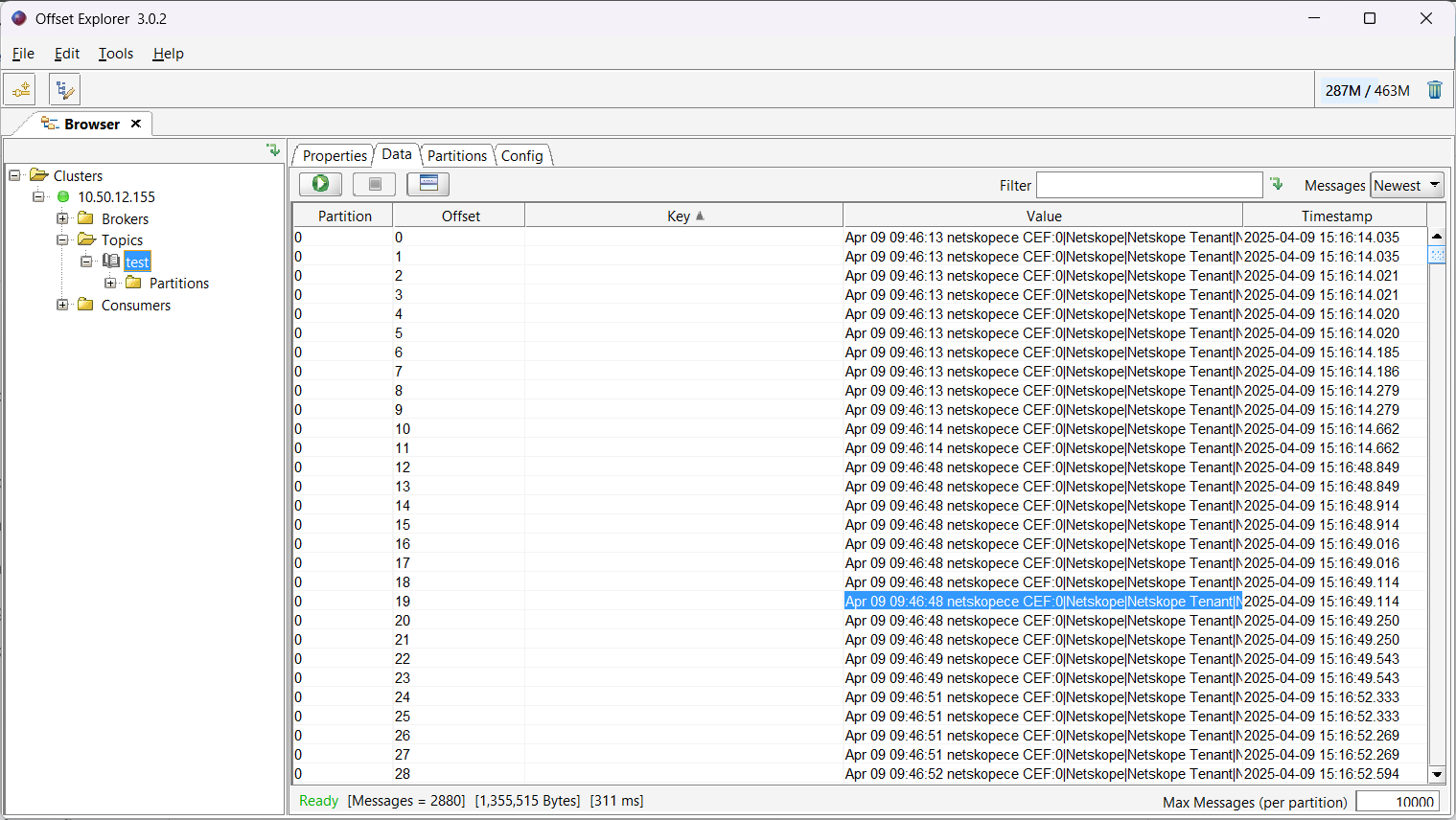The width and height of the screenshot is (1456, 820).
Task: Click the message details view icon
Action: click(428, 184)
